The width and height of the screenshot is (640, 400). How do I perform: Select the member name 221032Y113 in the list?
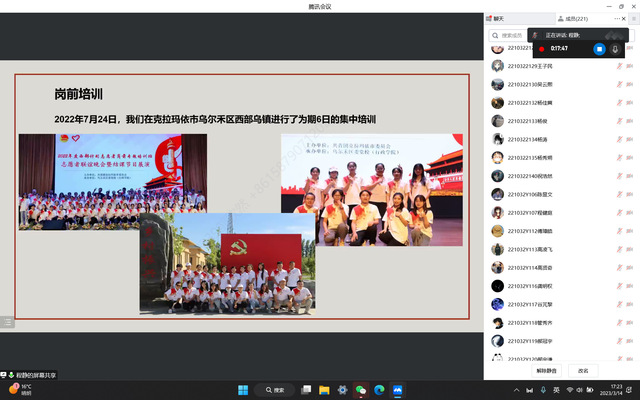point(530,249)
